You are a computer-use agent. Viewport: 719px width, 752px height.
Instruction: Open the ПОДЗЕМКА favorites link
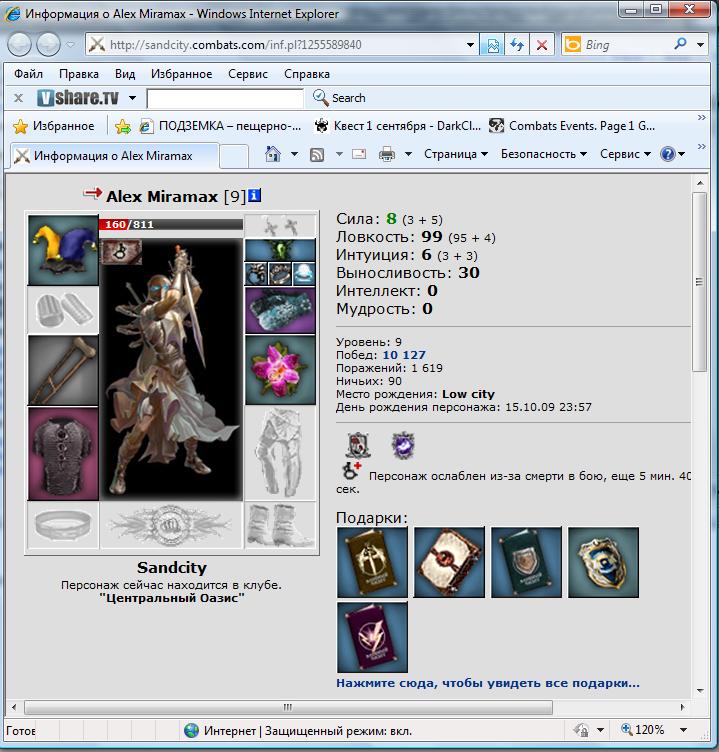tap(221, 126)
